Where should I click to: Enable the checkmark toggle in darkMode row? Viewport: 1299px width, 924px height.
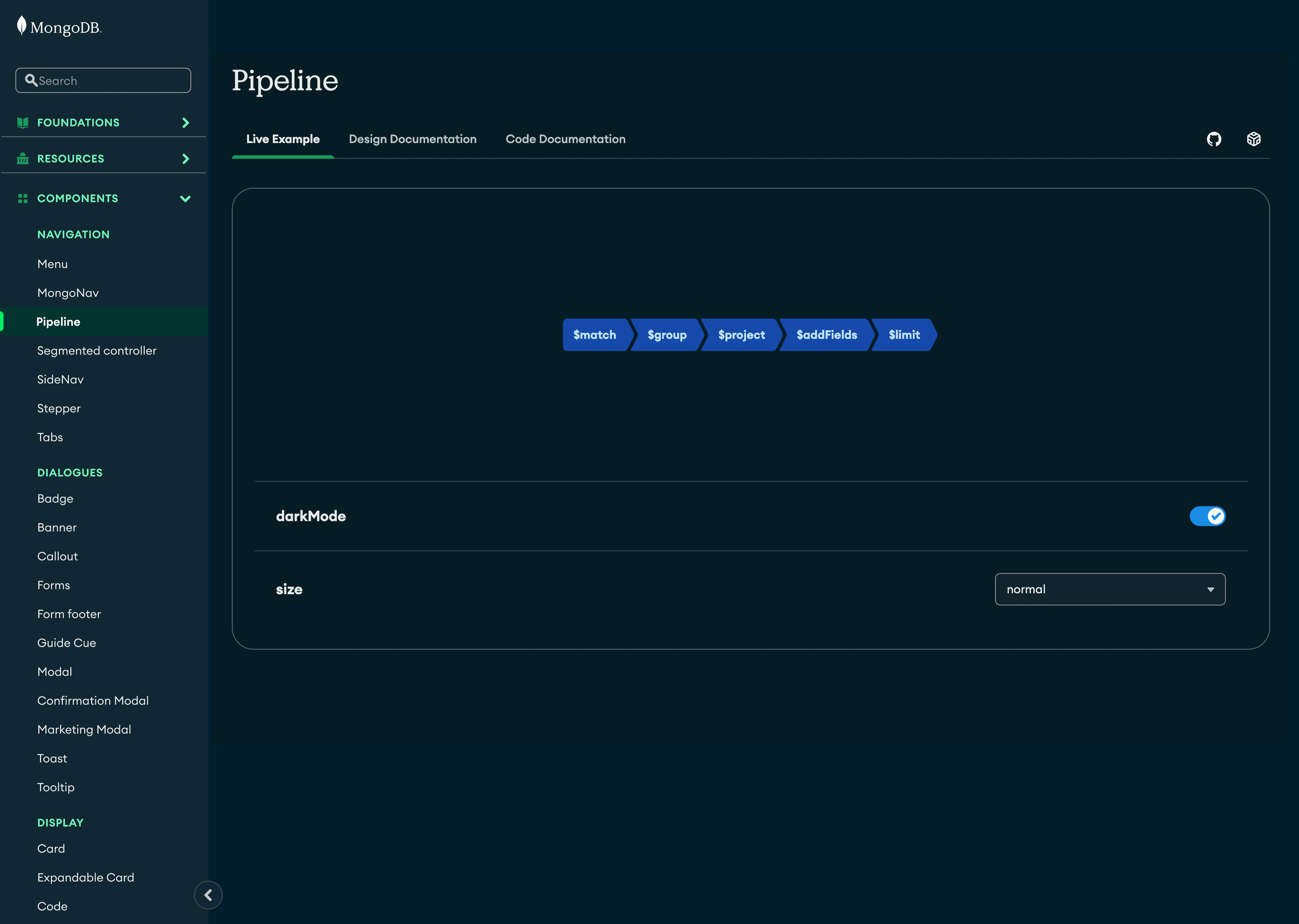click(1216, 516)
